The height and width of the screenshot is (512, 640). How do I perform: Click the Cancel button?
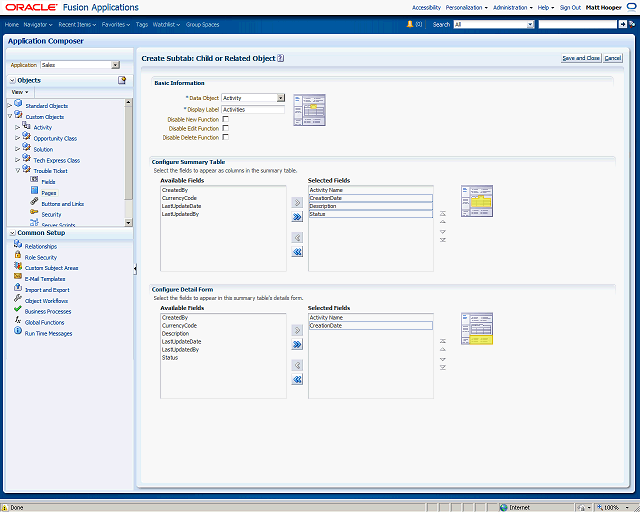point(613,58)
